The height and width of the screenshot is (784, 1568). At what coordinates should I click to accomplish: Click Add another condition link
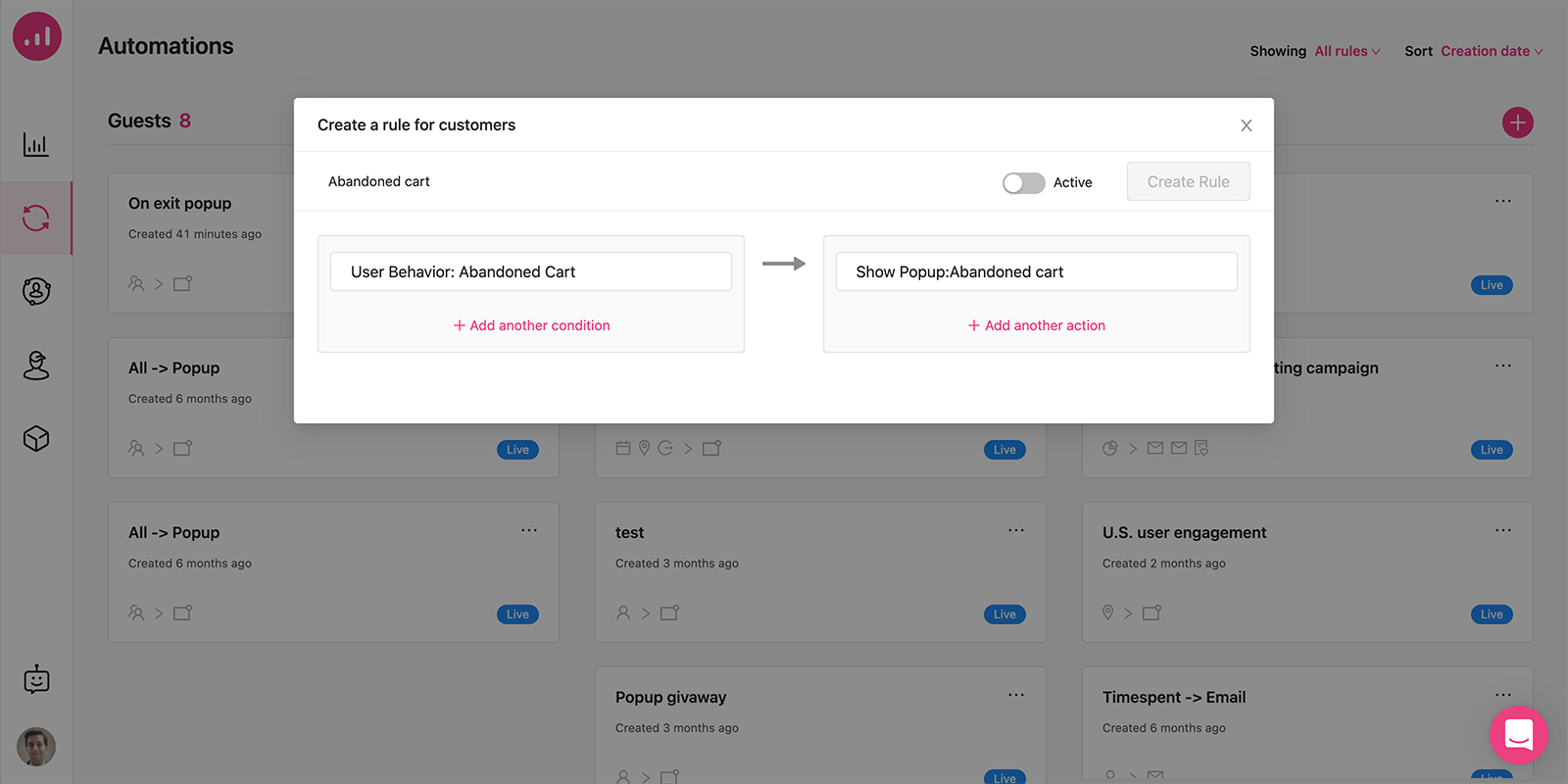[531, 325]
